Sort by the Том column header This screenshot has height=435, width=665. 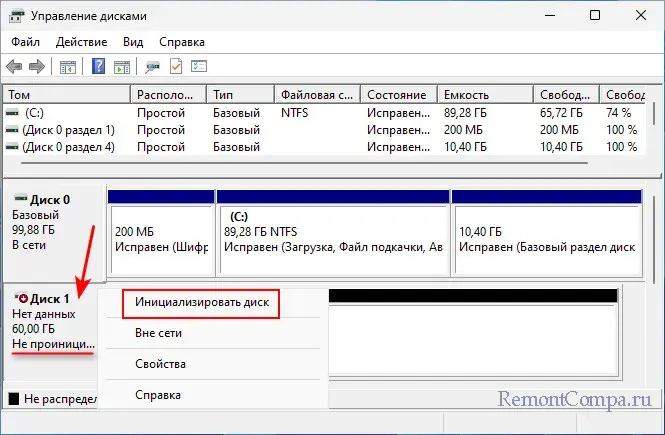(x=67, y=95)
